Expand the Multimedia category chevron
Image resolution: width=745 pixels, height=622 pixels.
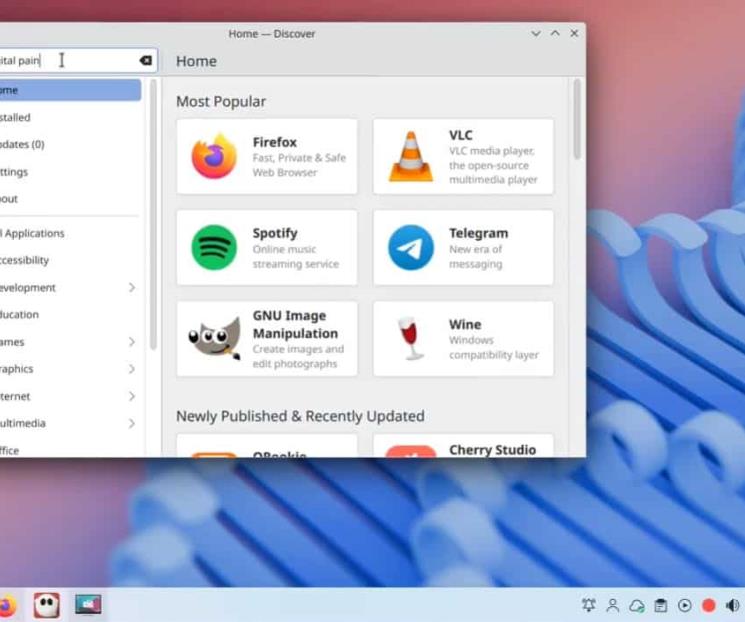click(x=132, y=423)
